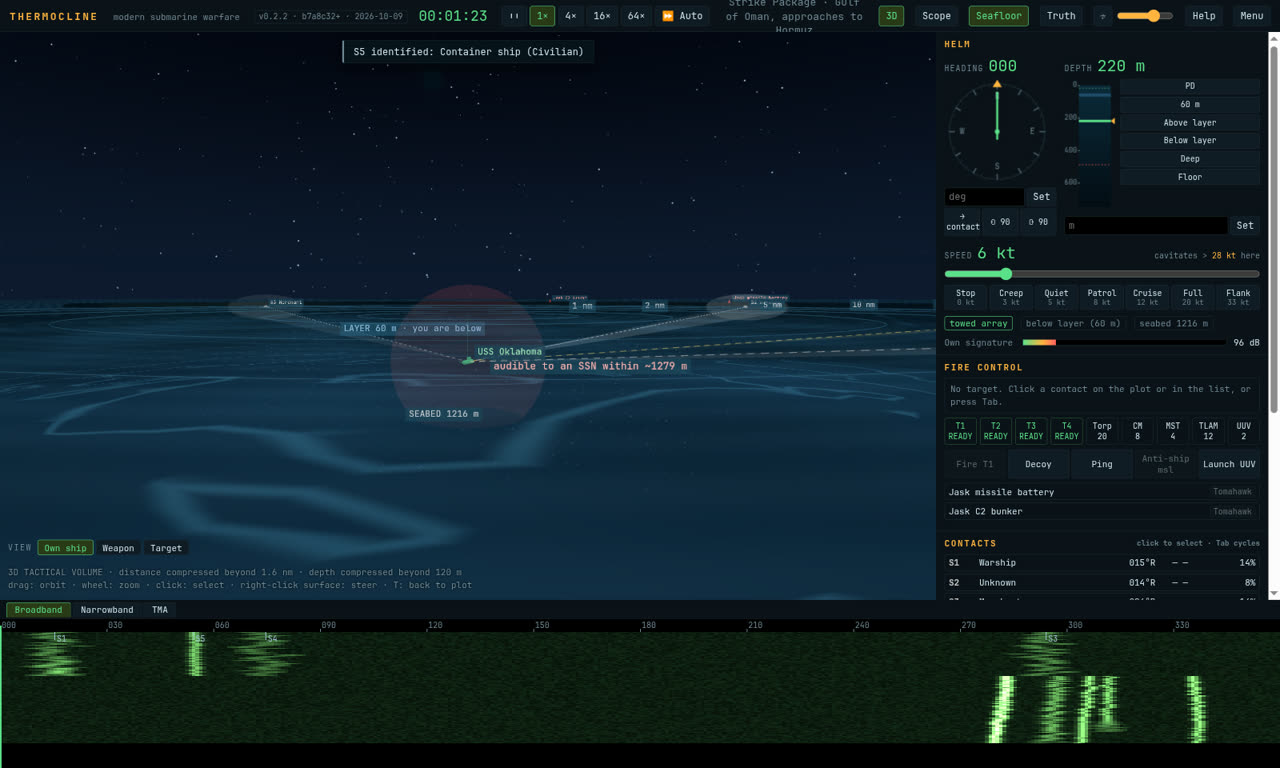Screen dimensions: 1280x768
Task: Order all Stop 0 kt
Action: point(965,297)
